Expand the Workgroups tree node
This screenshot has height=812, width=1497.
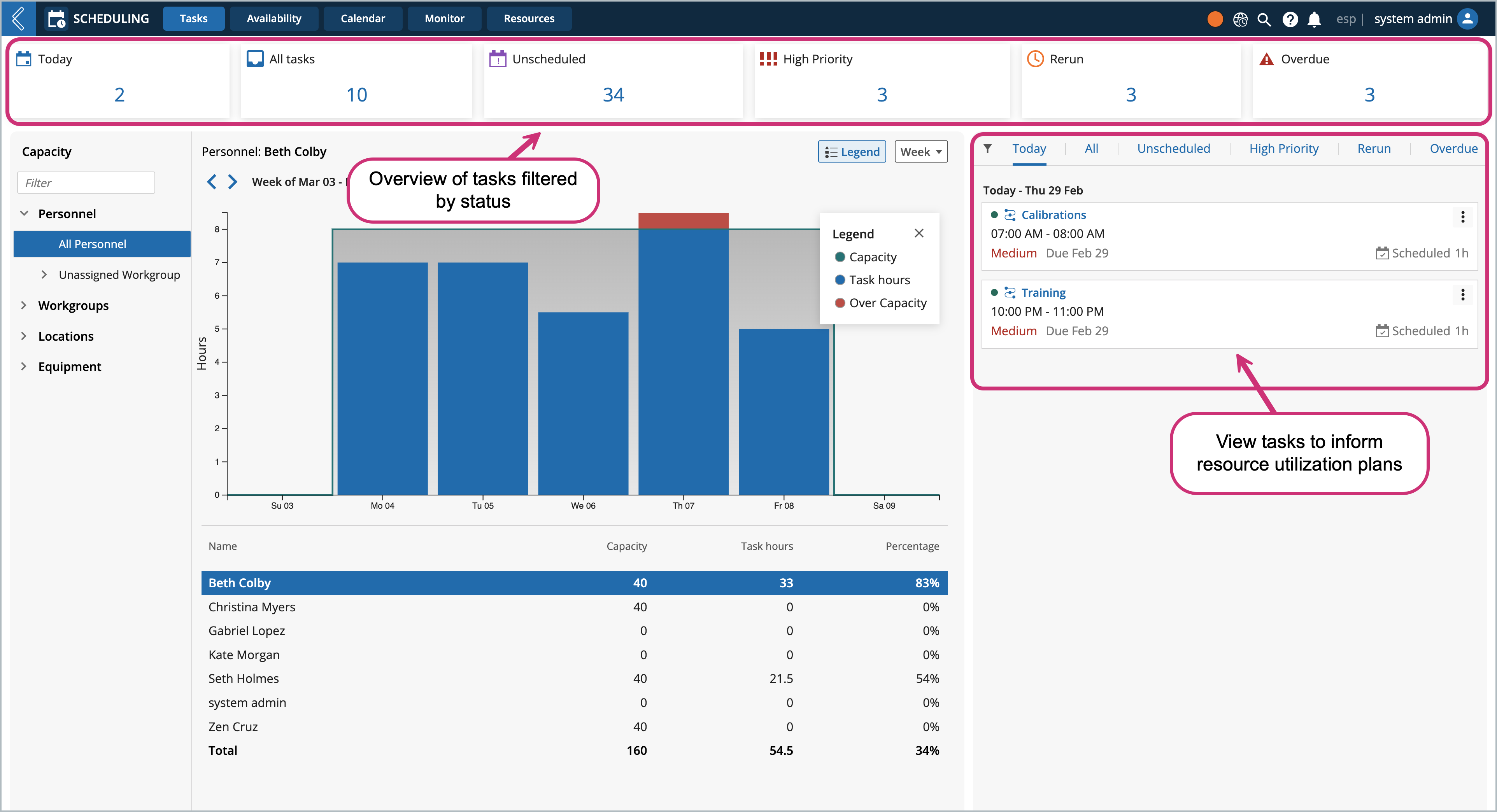coord(24,306)
